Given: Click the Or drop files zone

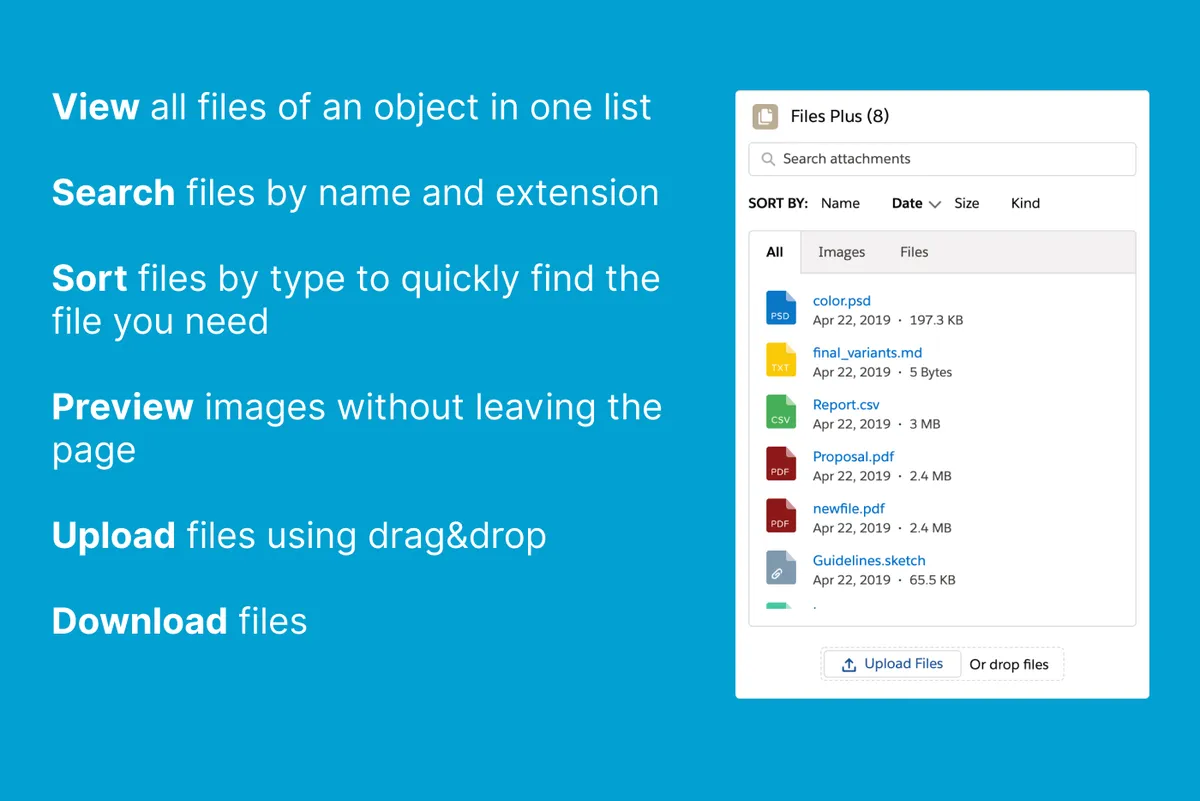Looking at the screenshot, I should (1009, 664).
